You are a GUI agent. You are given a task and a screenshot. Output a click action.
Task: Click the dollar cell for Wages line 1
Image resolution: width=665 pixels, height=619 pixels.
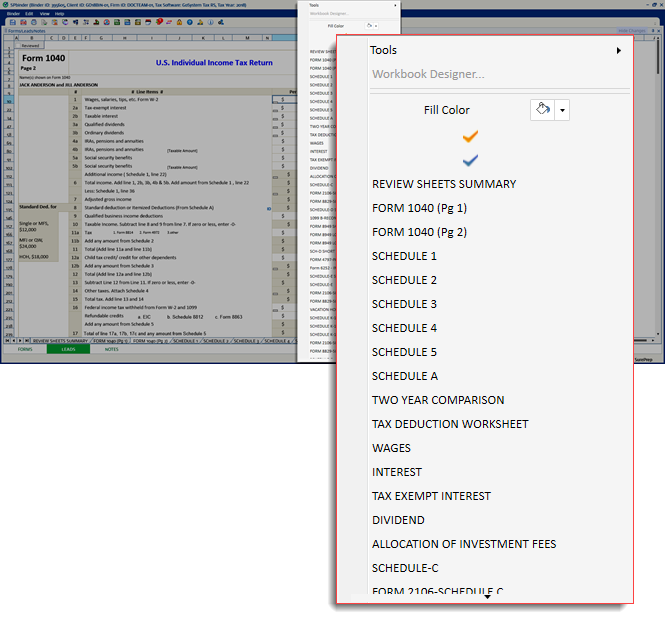click(x=283, y=99)
